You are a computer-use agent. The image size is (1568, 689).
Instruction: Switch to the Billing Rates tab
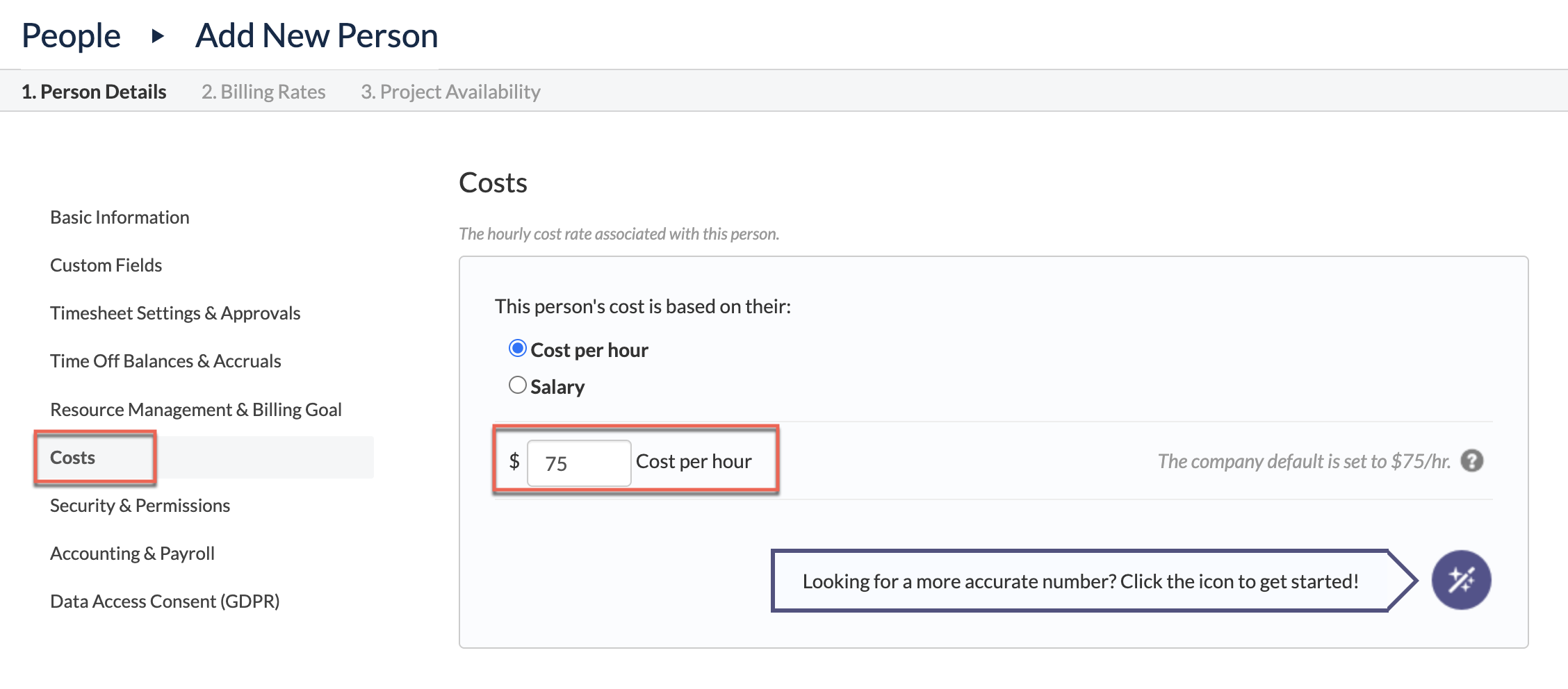(263, 92)
